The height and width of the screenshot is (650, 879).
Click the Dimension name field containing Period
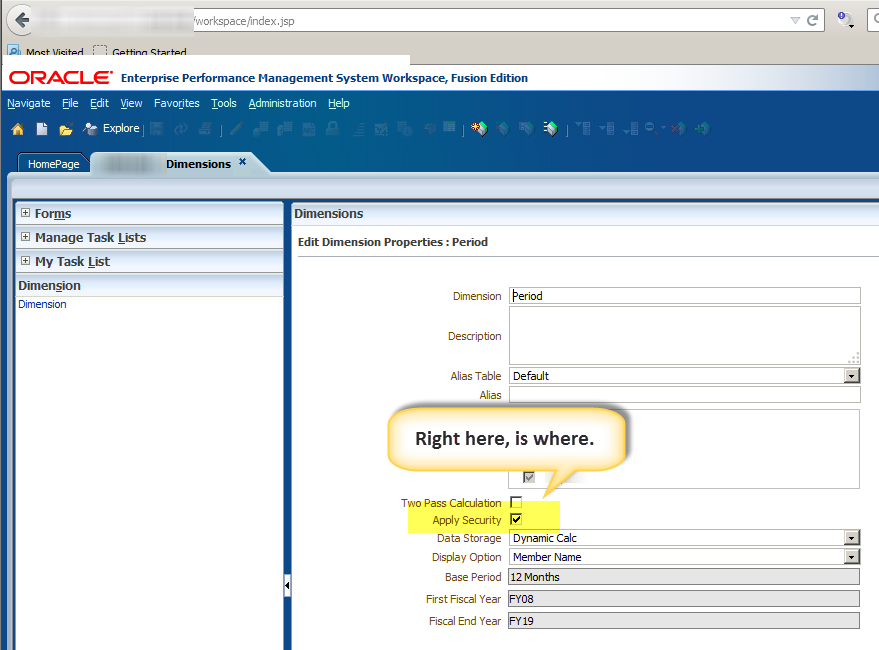[684, 296]
